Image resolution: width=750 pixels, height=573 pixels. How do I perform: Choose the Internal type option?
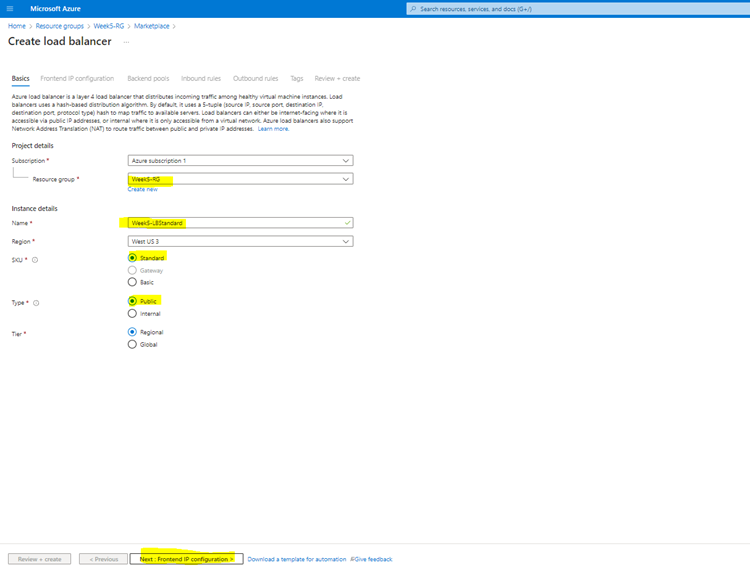(x=132, y=314)
